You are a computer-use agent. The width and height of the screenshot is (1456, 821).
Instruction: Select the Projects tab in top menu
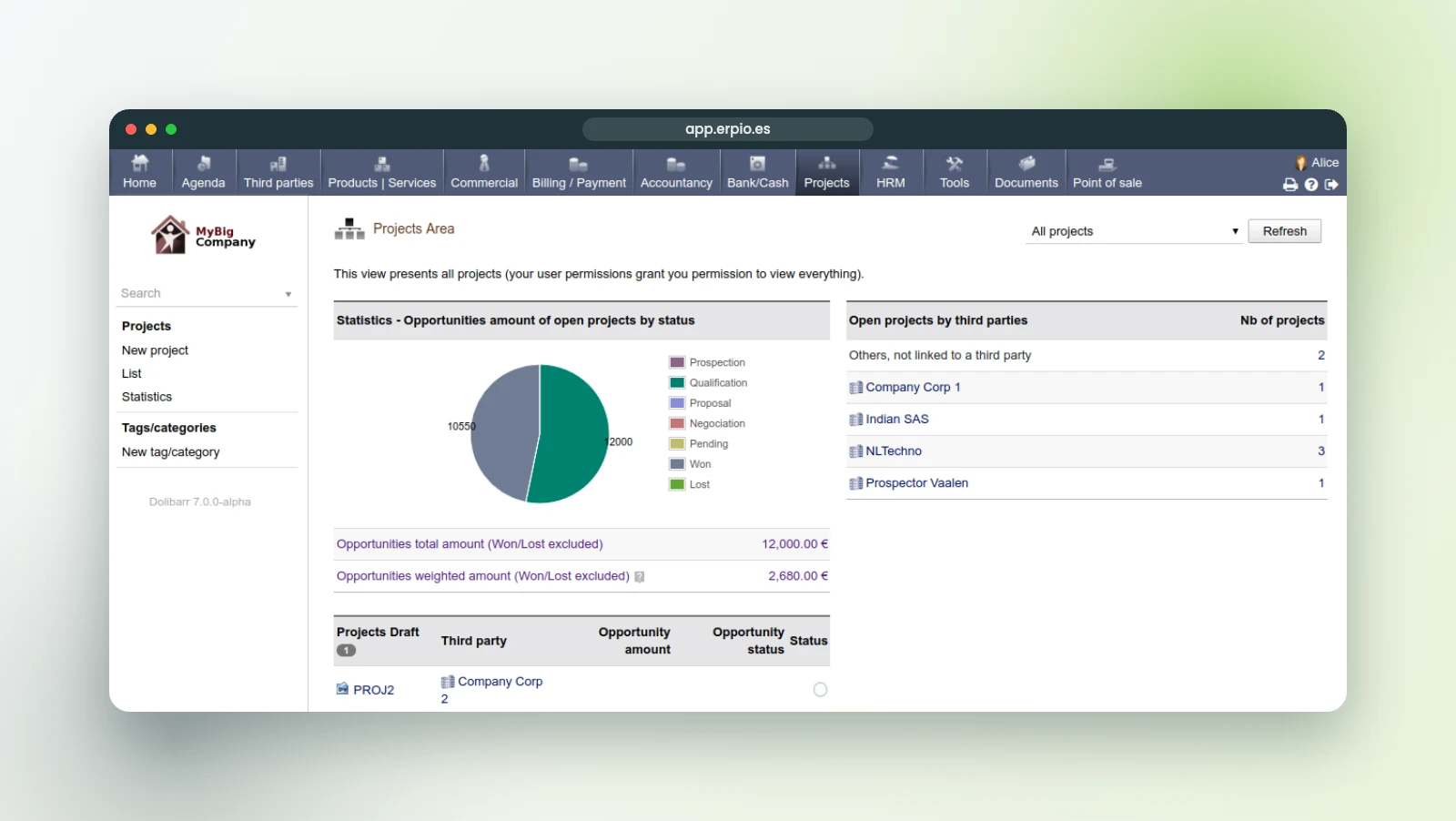coord(826,172)
